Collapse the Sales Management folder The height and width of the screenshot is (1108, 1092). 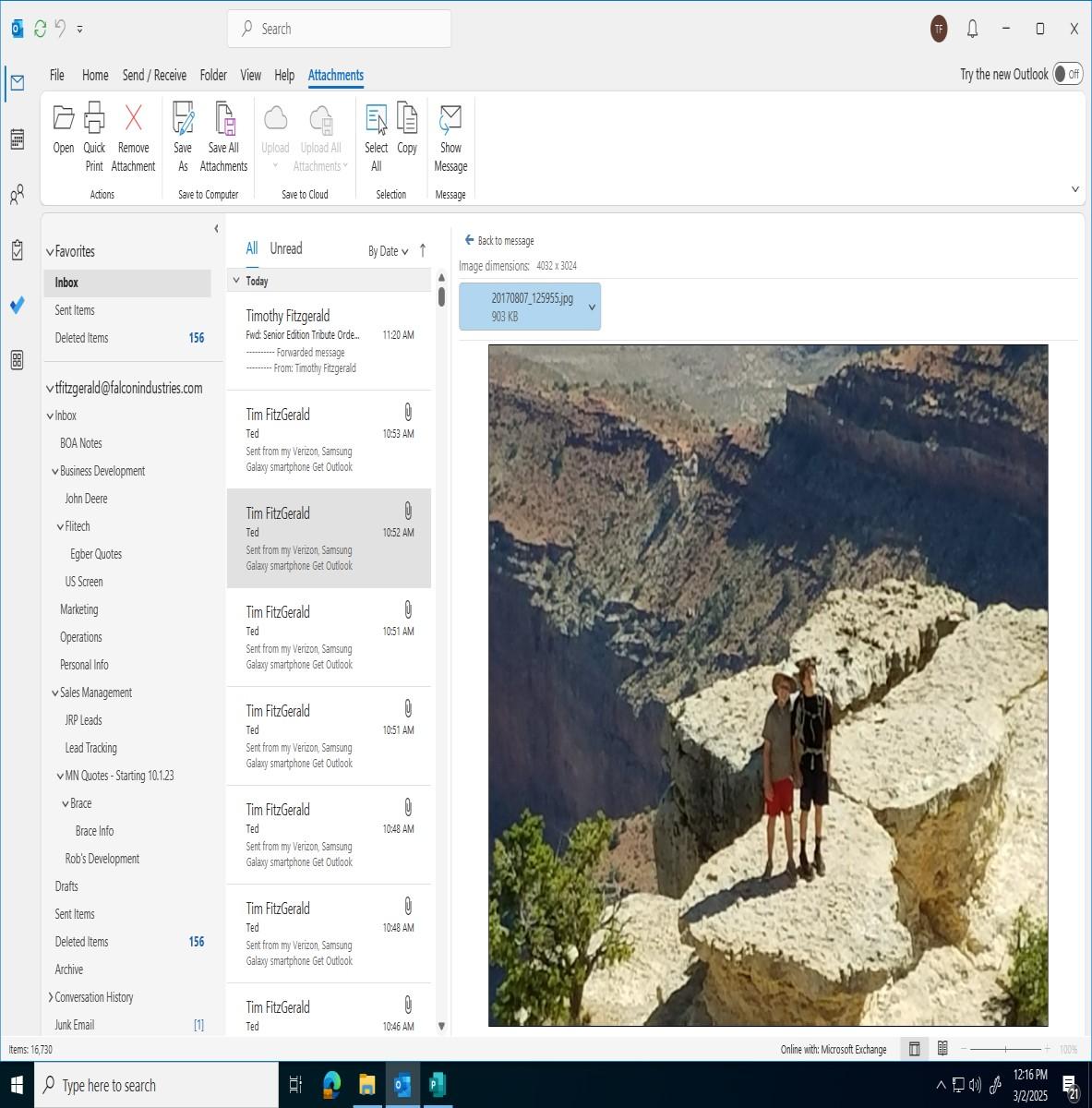click(55, 692)
